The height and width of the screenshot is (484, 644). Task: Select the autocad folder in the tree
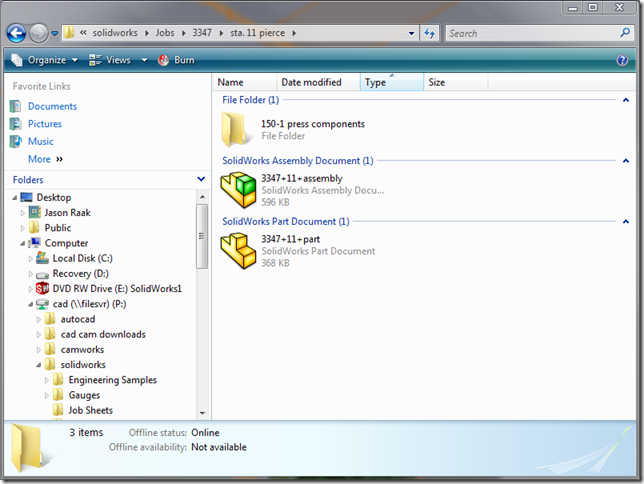click(78, 319)
